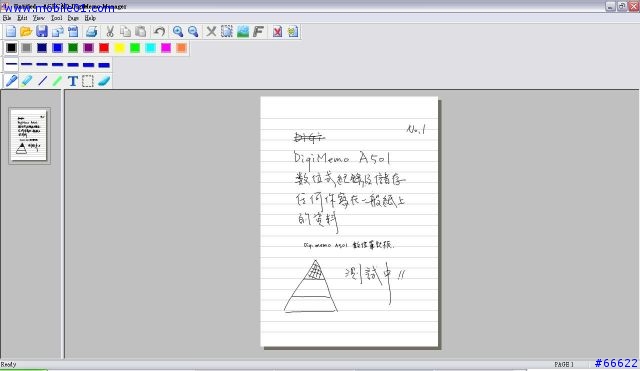Click the landscape picture icon

(x=243, y=31)
